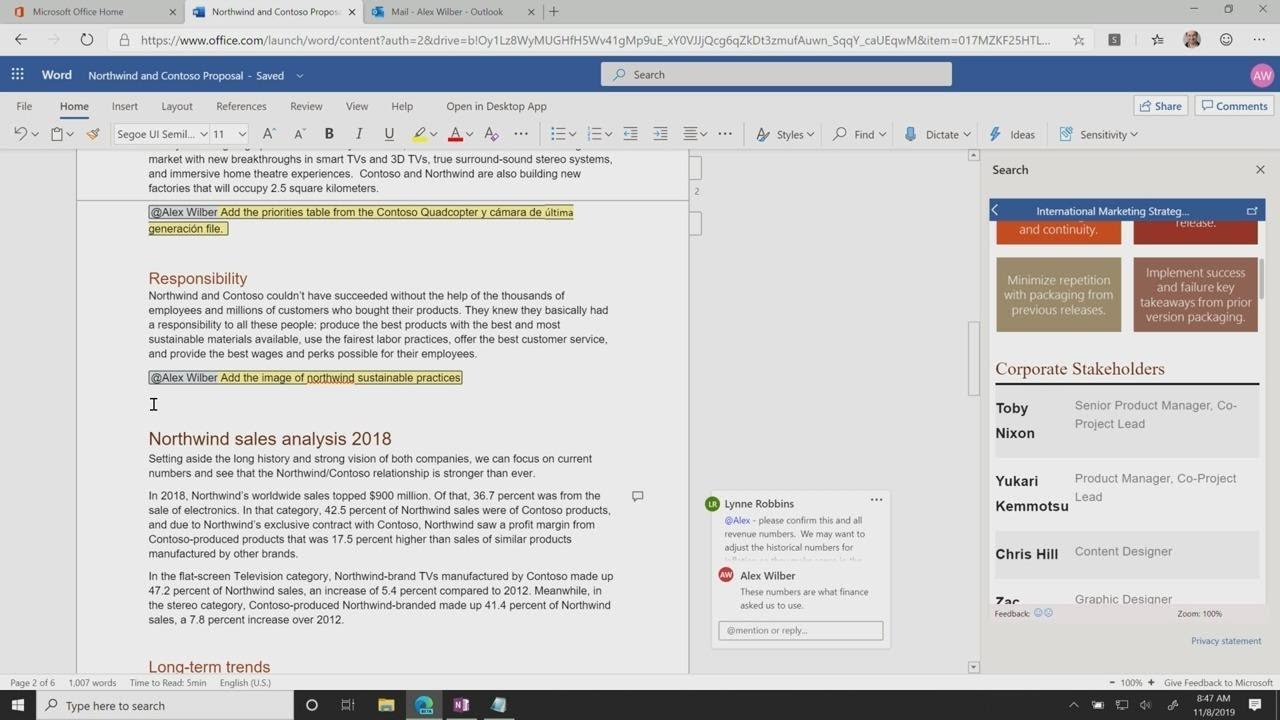Switch to the Review tab
Screen dimensions: 1280x720
(306, 106)
